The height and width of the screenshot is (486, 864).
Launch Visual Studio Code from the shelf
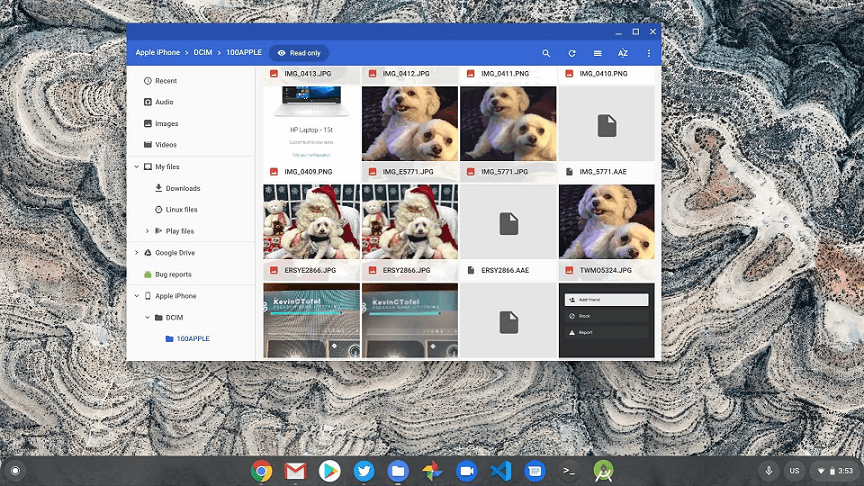pyautogui.click(x=500, y=471)
